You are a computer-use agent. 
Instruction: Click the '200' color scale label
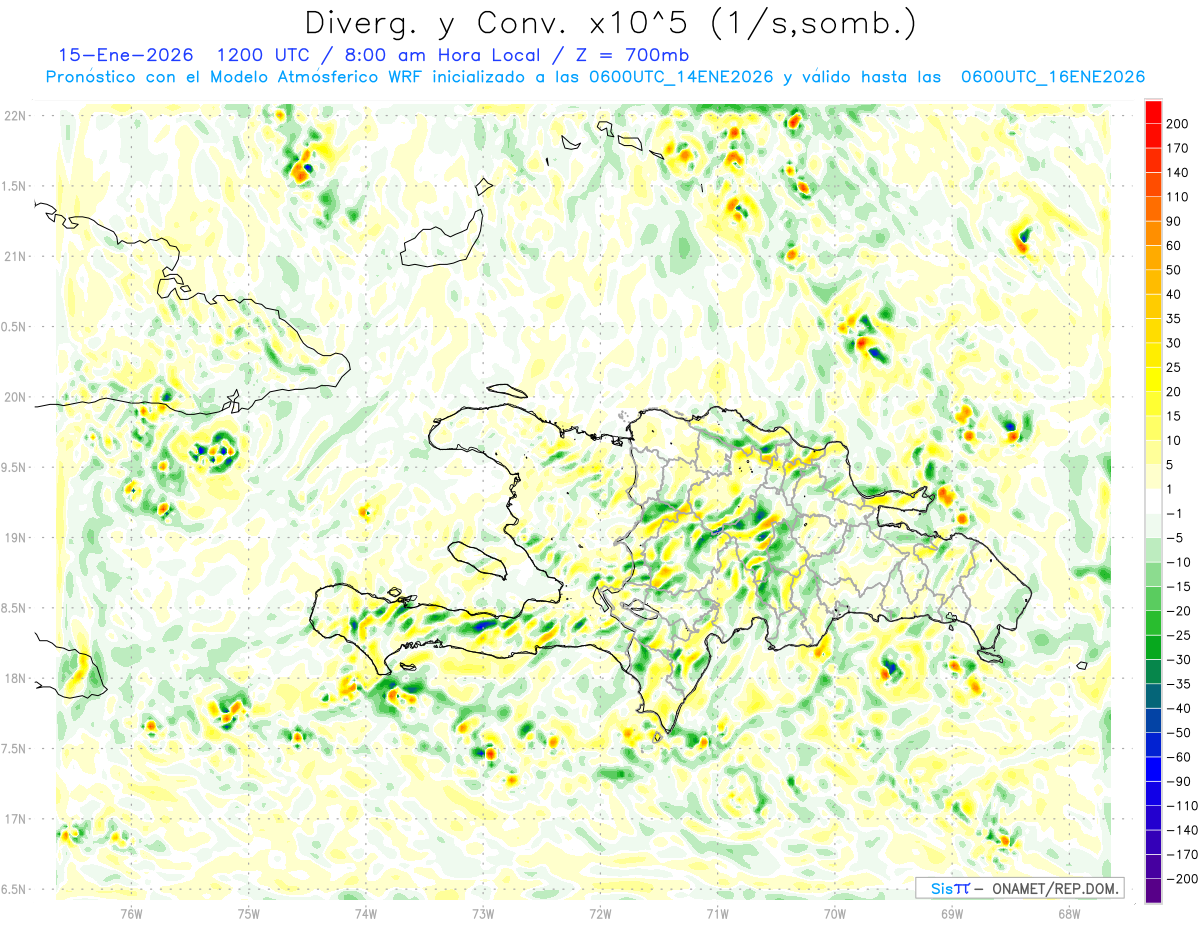tap(1177, 123)
